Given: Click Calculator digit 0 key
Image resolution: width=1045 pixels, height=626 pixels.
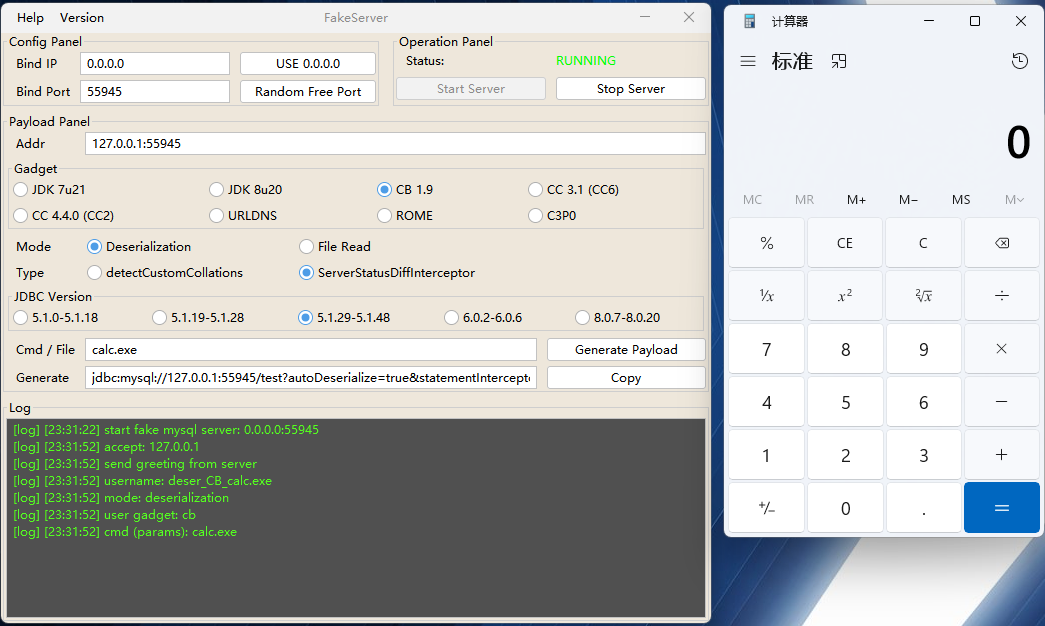Looking at the screenshot, I should click(845, 508).
